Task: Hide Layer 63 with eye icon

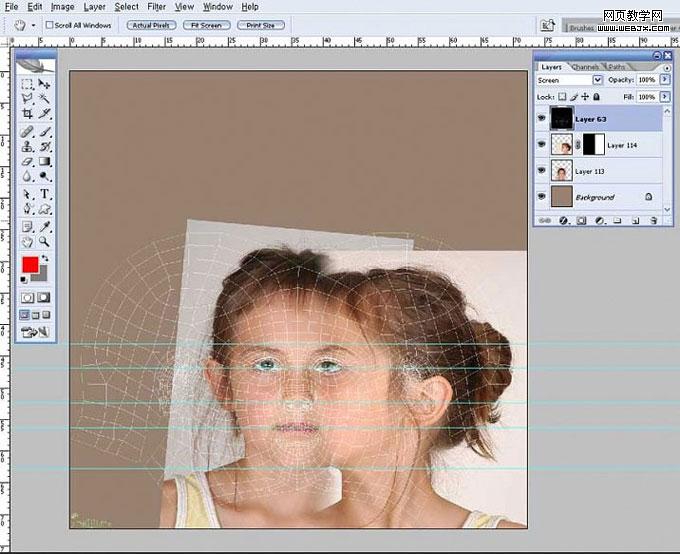Action: [x=541, y=118]
